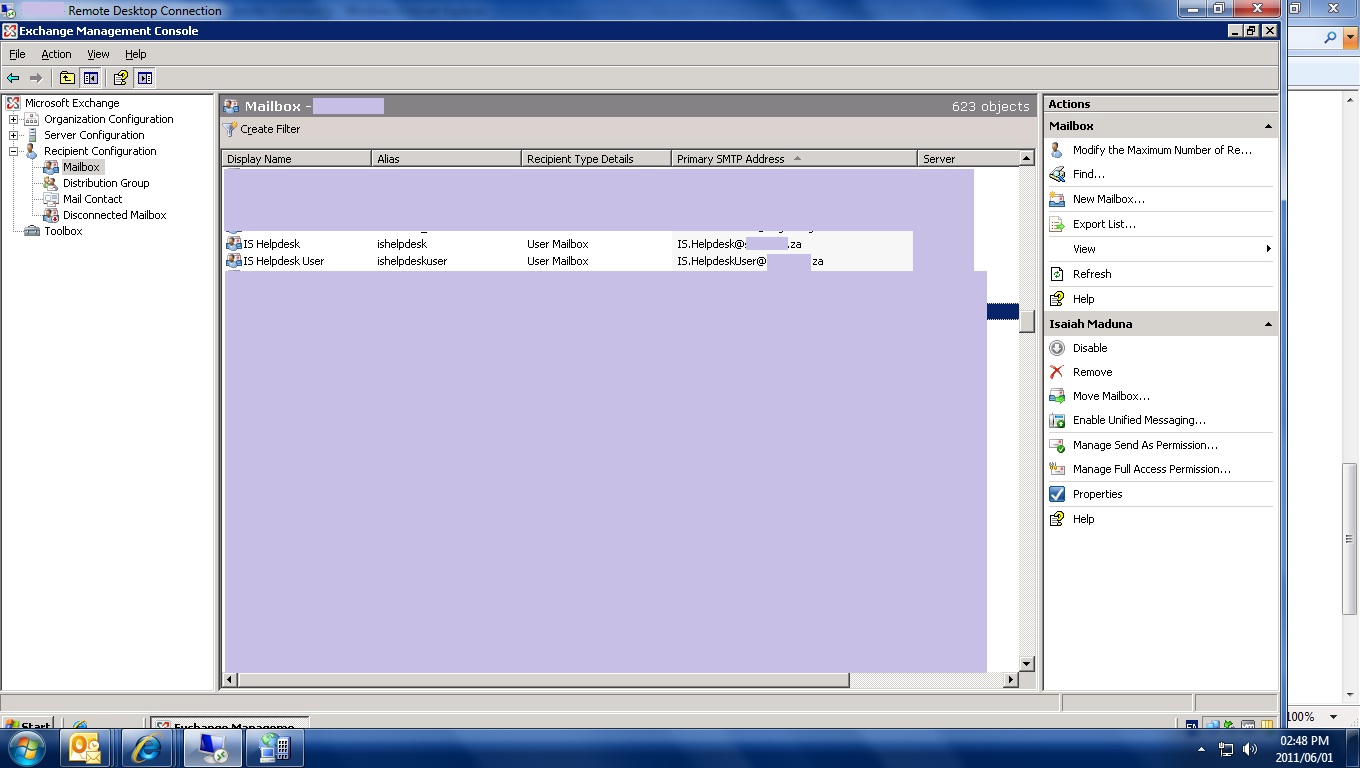Click the Disable mailbox icon

[x=1057, y=348]
